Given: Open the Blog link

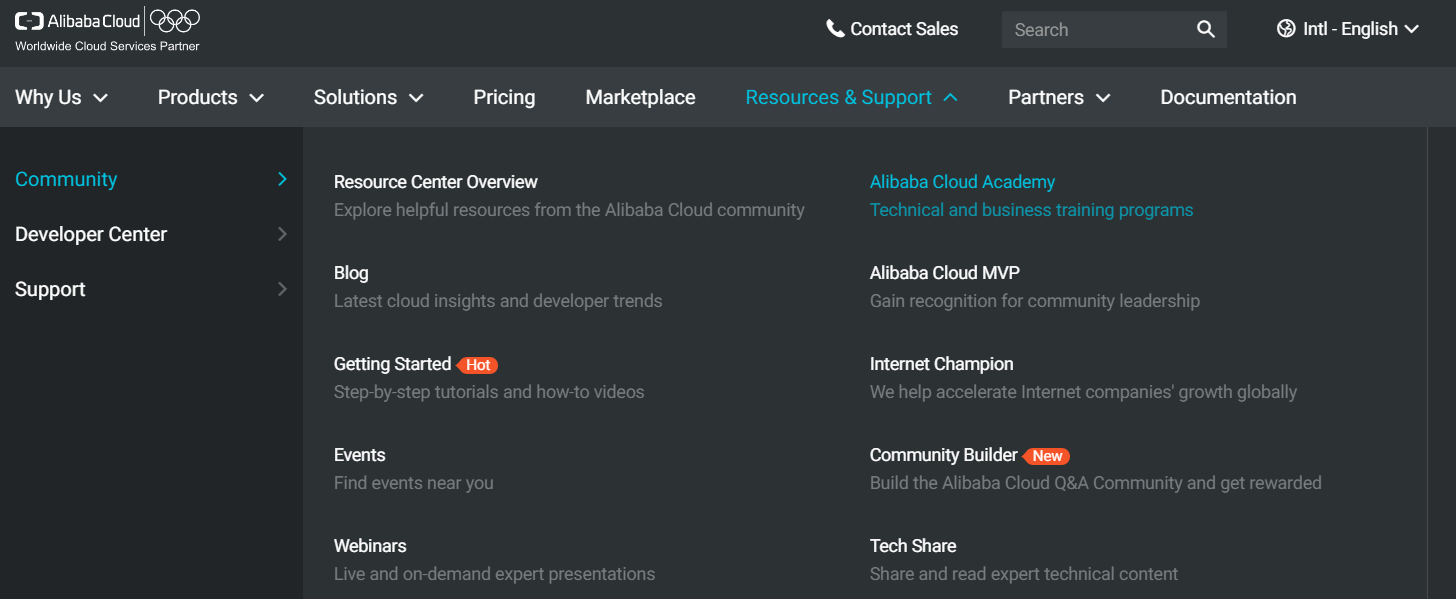Looking at the screenshot, I should click(351, 272).
